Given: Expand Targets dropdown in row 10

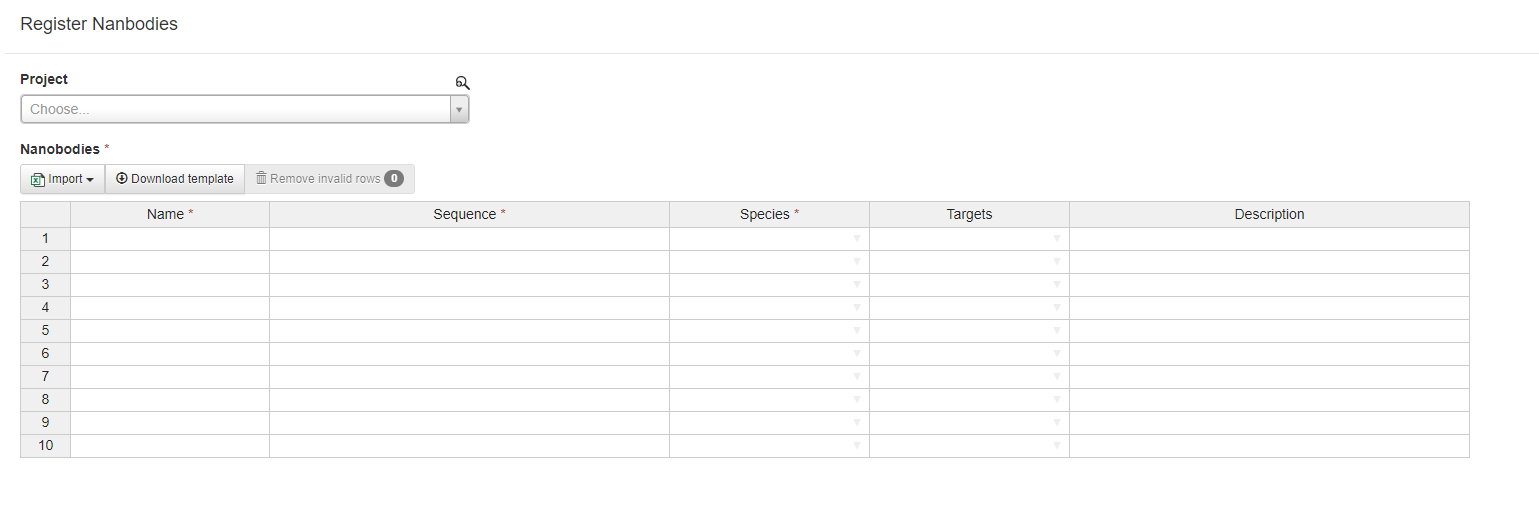Looking at the screenshot, I should 1057,446.
